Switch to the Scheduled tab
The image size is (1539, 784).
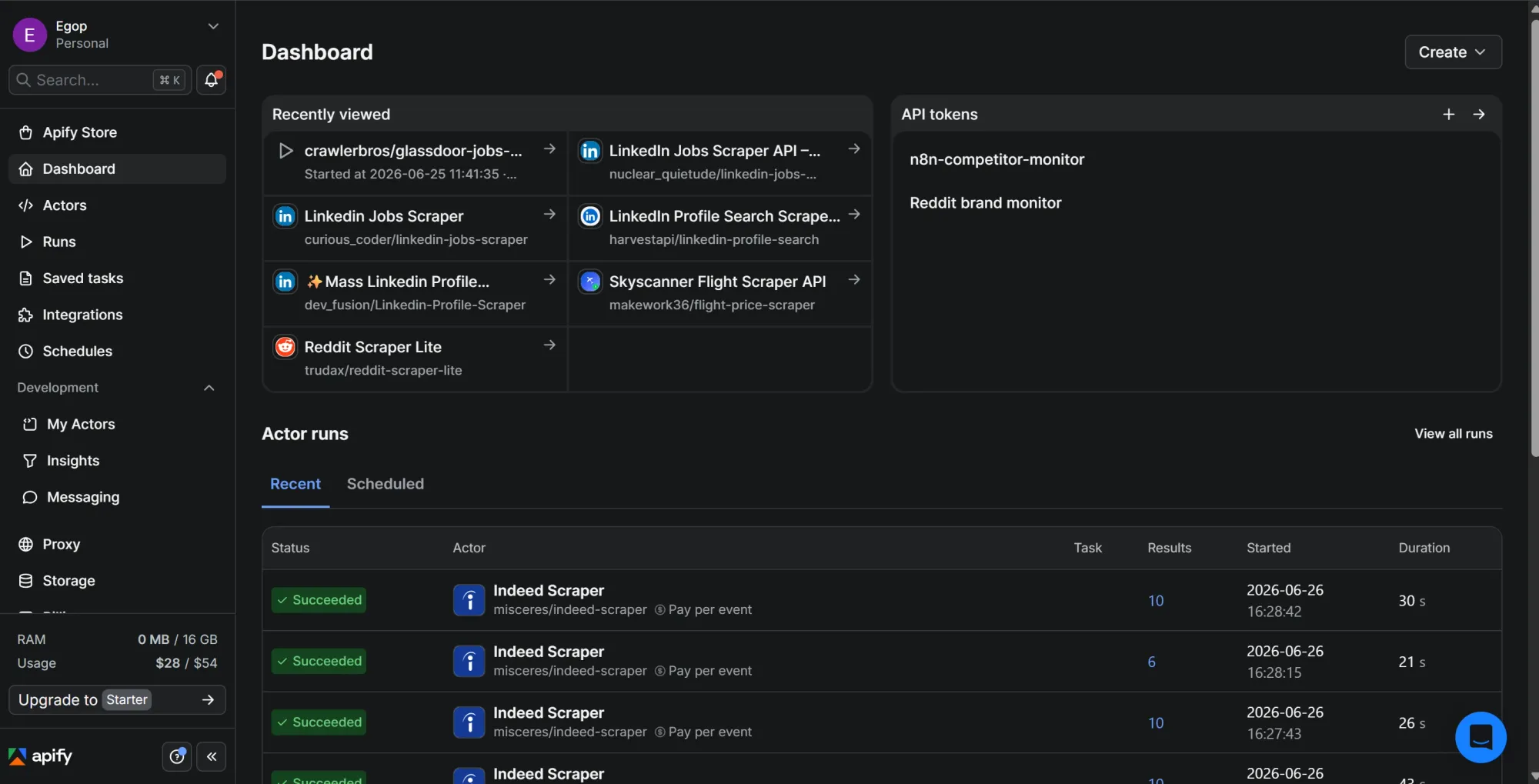tap(385, 484)
